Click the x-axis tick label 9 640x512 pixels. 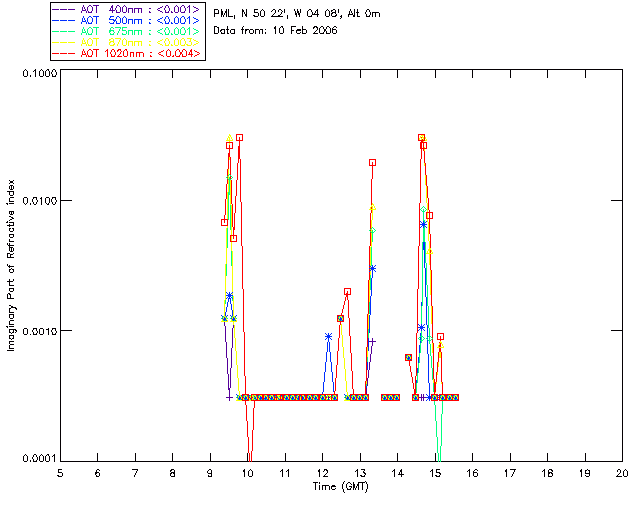[x=210, y=473]
